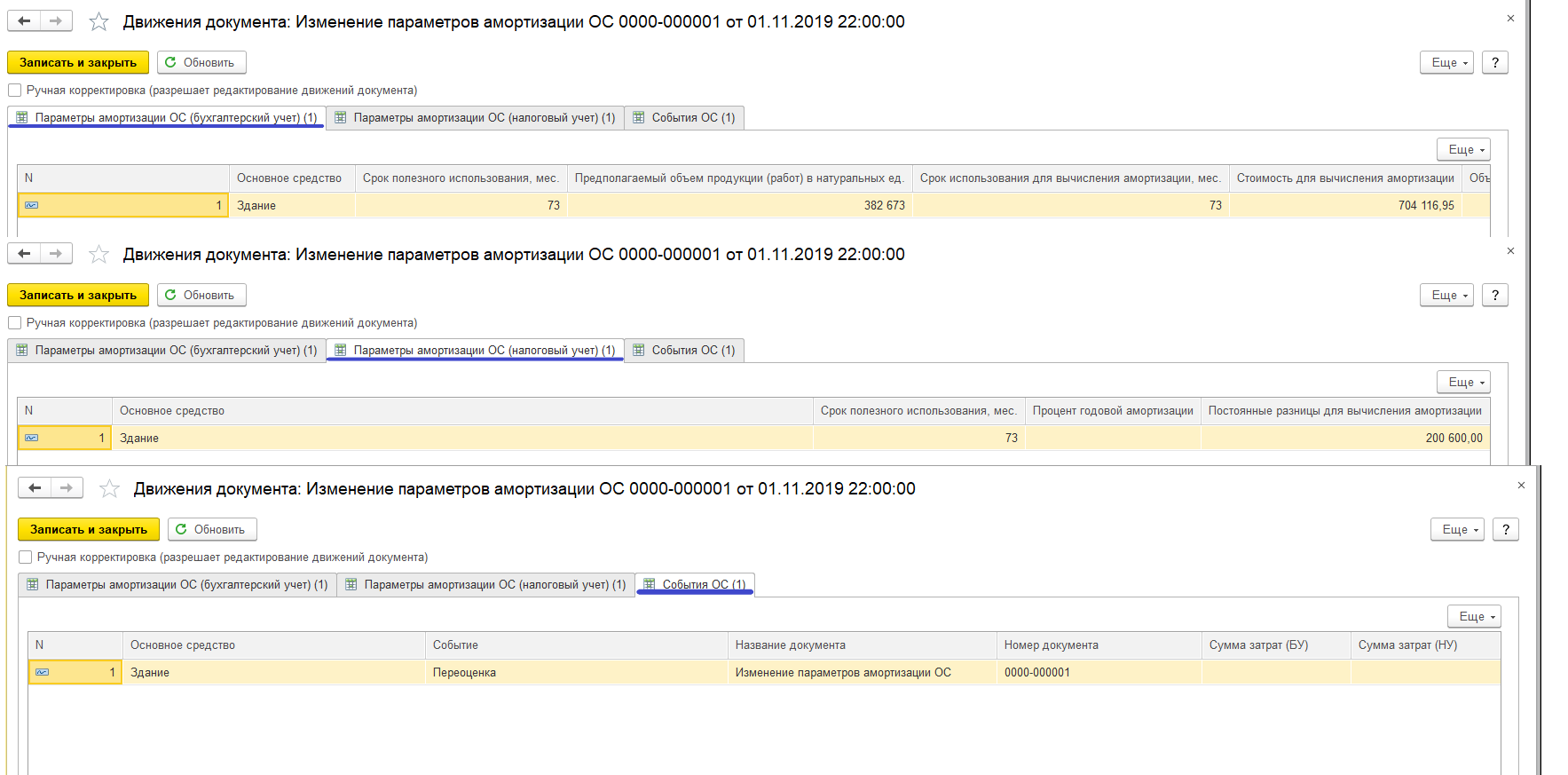Image resolution: width=1568 pixels, height=775 pixels.
Task: Select налоговый учет tab in bottom window
Action: (485, 584)
